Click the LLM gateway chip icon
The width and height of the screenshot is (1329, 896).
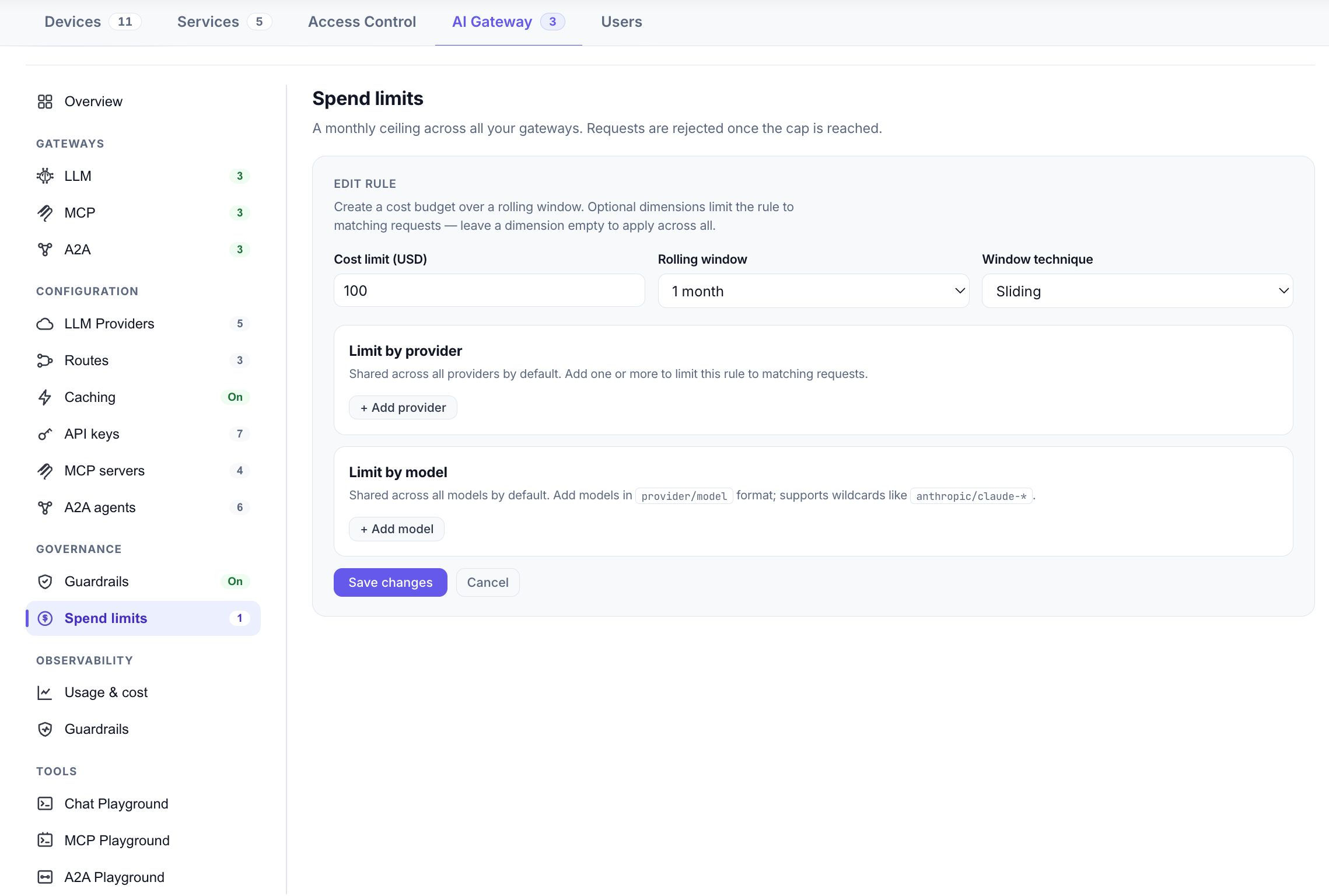pos(45,176)
